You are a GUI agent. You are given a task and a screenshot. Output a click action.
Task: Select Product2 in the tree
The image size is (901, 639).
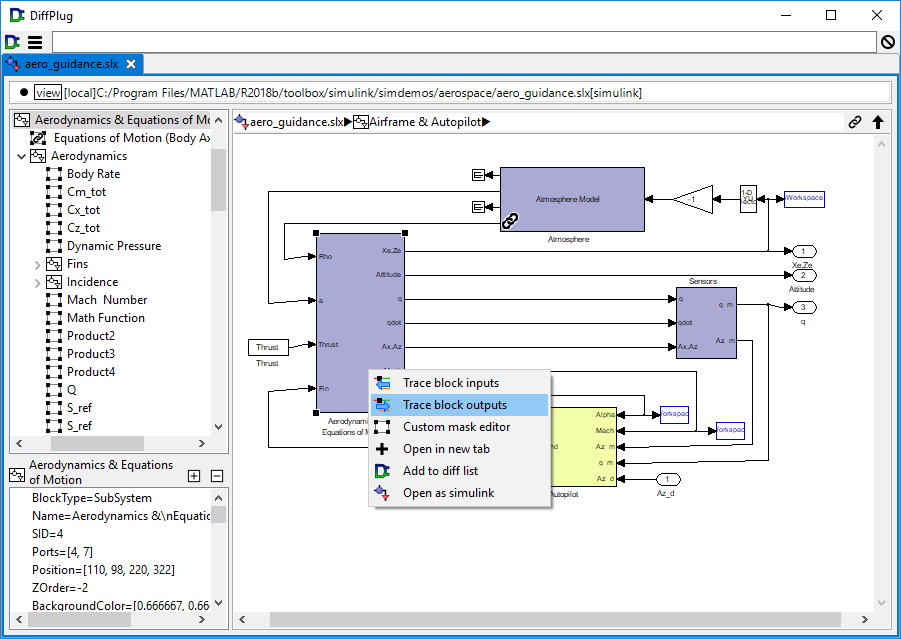[x=81, y=336]
